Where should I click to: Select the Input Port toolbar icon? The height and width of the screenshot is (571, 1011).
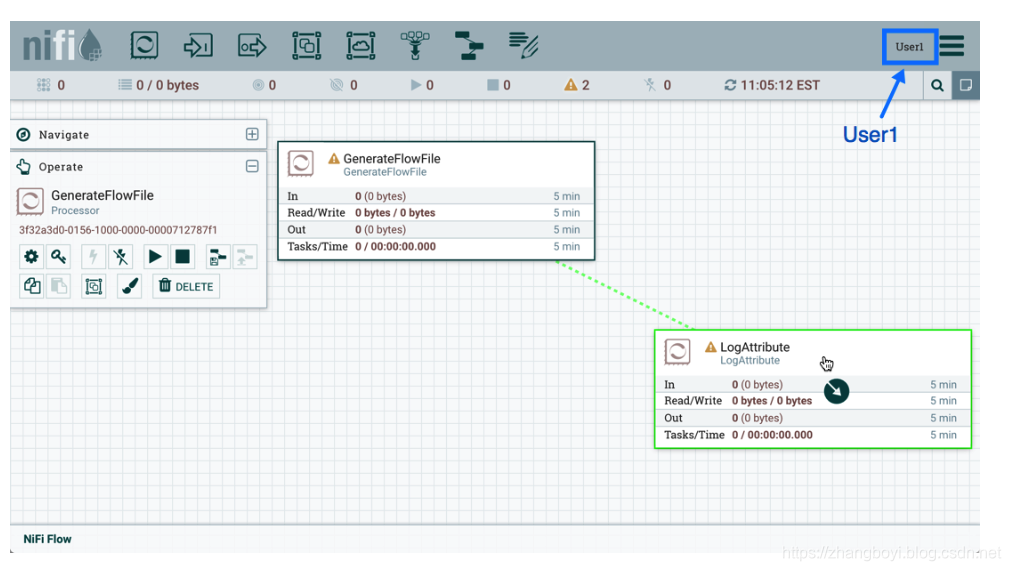(x=198, y=46)
